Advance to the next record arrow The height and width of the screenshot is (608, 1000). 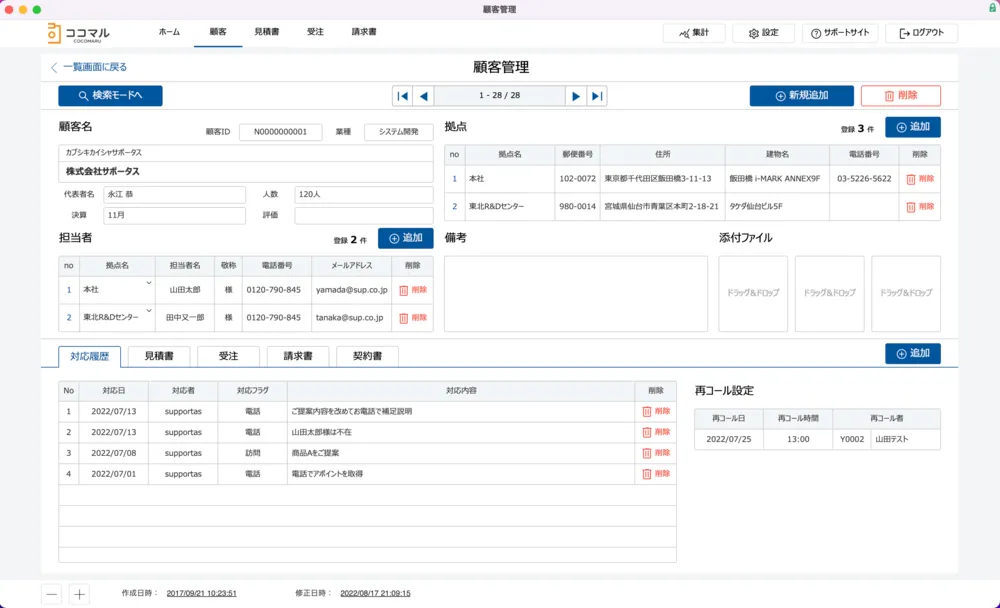click(576, 96)
